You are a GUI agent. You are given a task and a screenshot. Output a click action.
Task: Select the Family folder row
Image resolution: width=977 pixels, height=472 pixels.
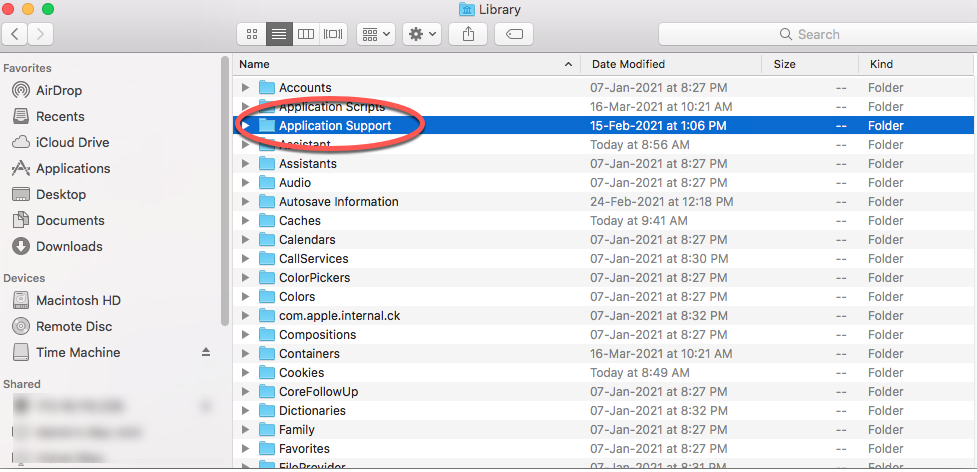pos(603,430)
